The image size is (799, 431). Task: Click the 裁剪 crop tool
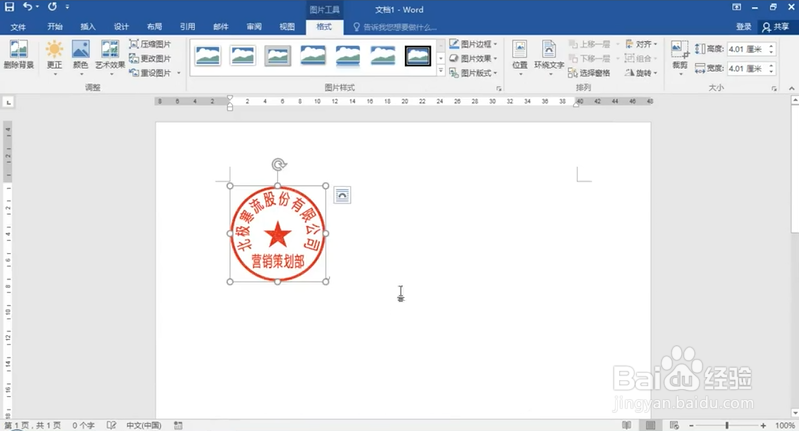tap(680, 58)
